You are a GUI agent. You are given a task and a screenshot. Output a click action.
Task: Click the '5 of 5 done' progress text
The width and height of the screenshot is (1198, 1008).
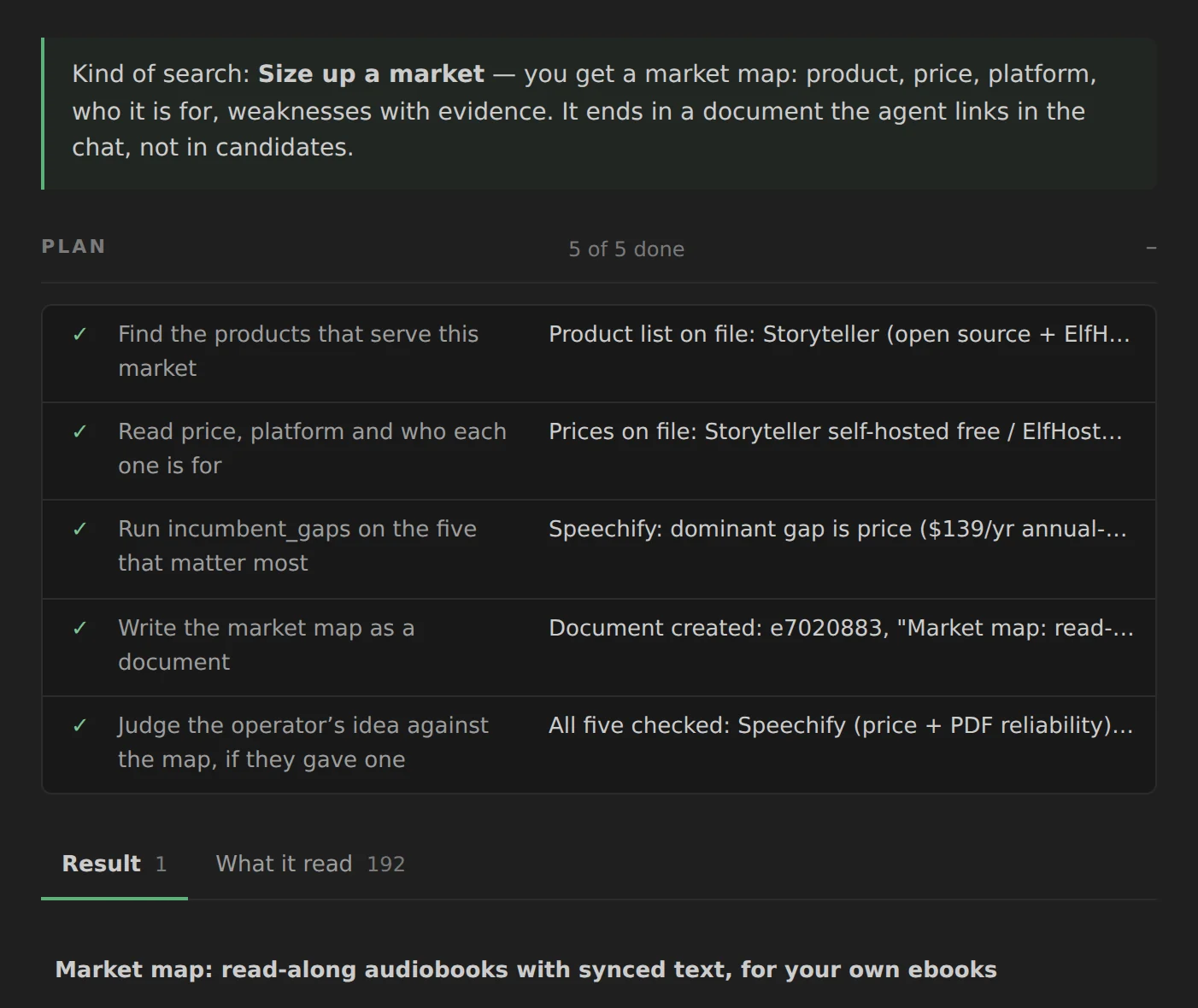pyautogui.click(x=626, y=249)
